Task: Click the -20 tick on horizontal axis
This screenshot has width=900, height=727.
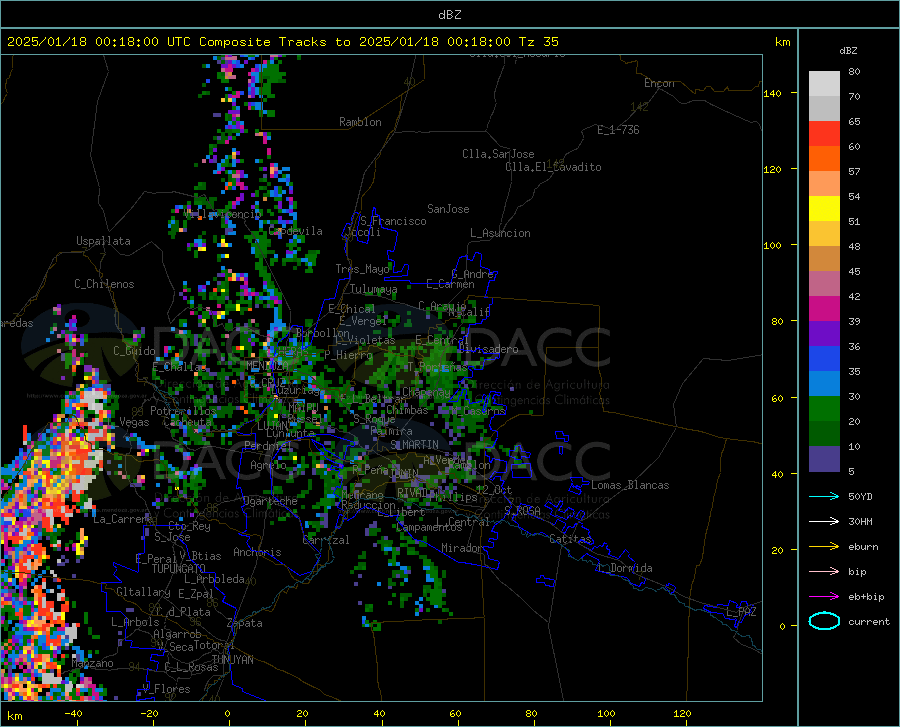Action: coord(149,714)
